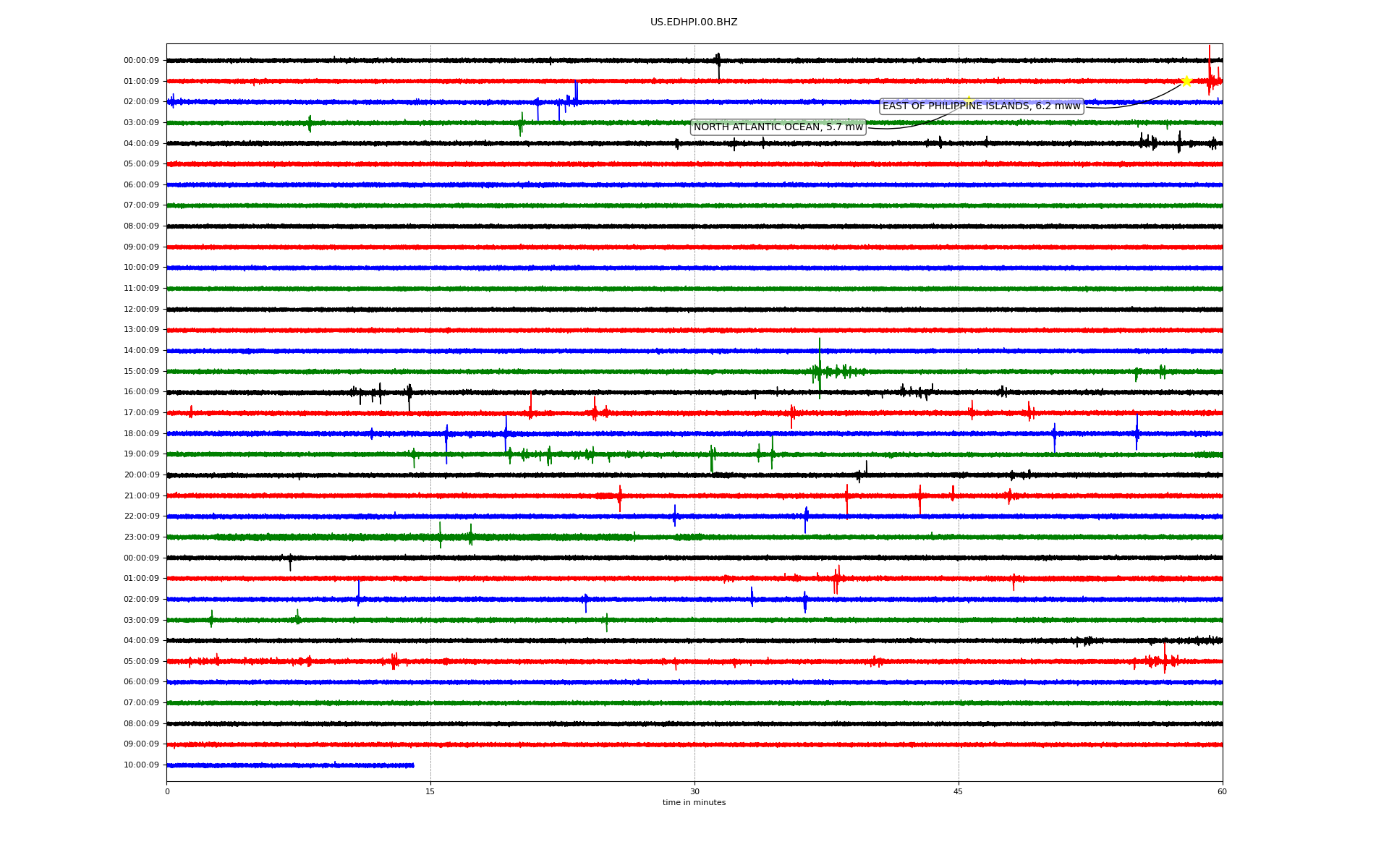The width and height of the screenshot is (1389, 868).
Task: Click the 18:00:09 trace time label
Action: point(141,434)
